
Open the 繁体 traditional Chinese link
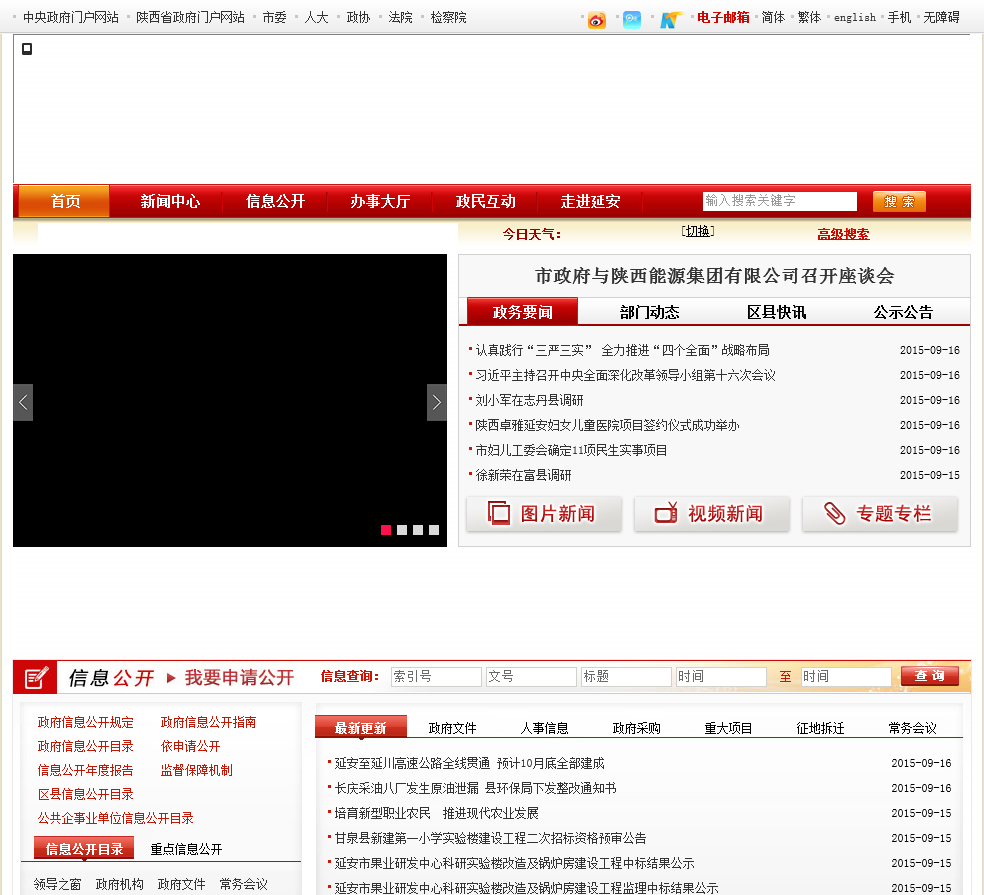[x=809, y=18]
